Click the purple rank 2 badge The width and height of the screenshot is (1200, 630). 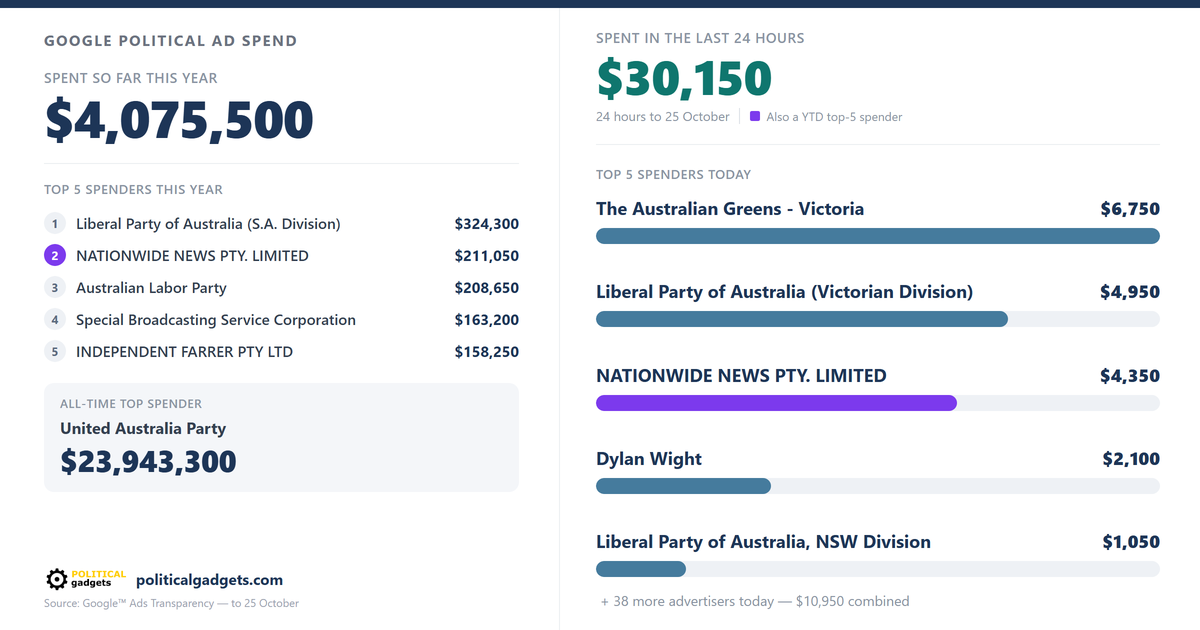[55, 256]
